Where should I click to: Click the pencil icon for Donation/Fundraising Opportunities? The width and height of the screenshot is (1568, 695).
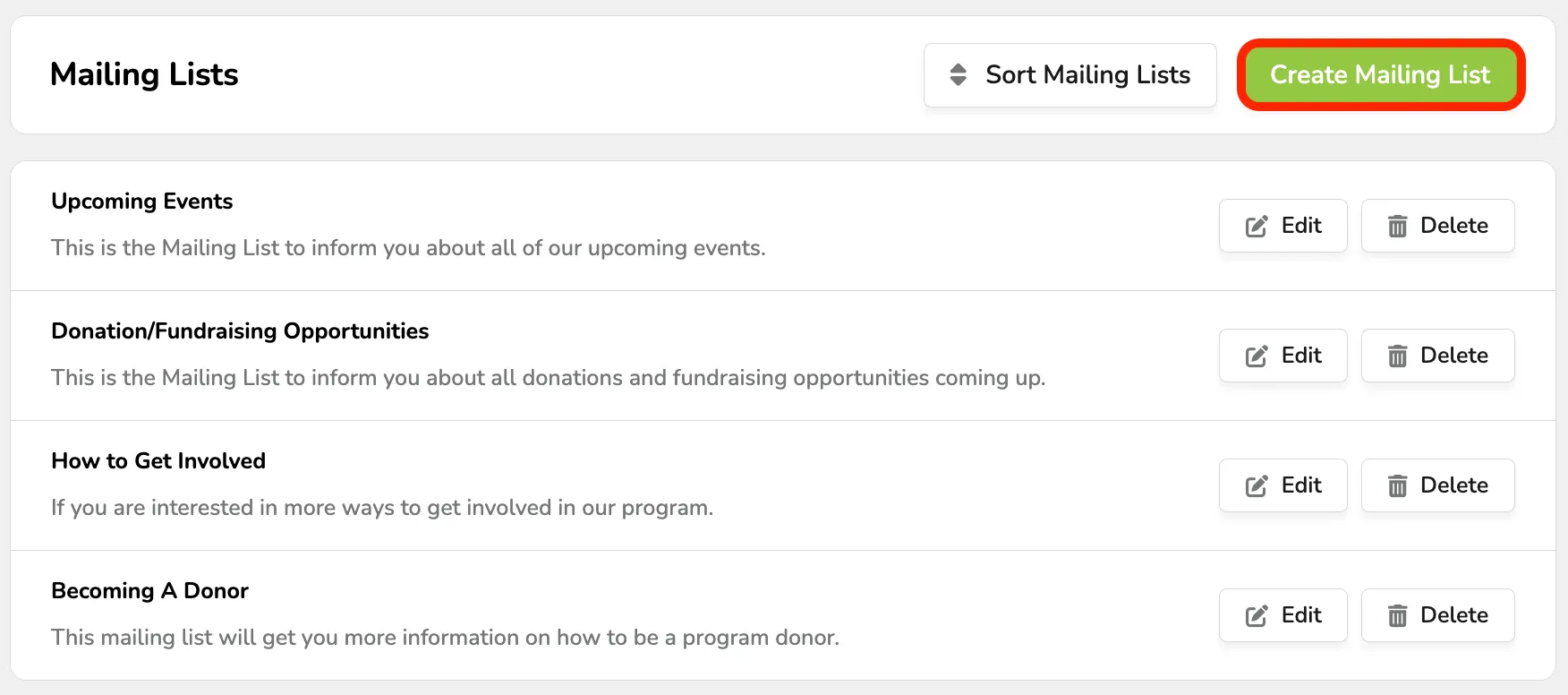[1257, 356]
